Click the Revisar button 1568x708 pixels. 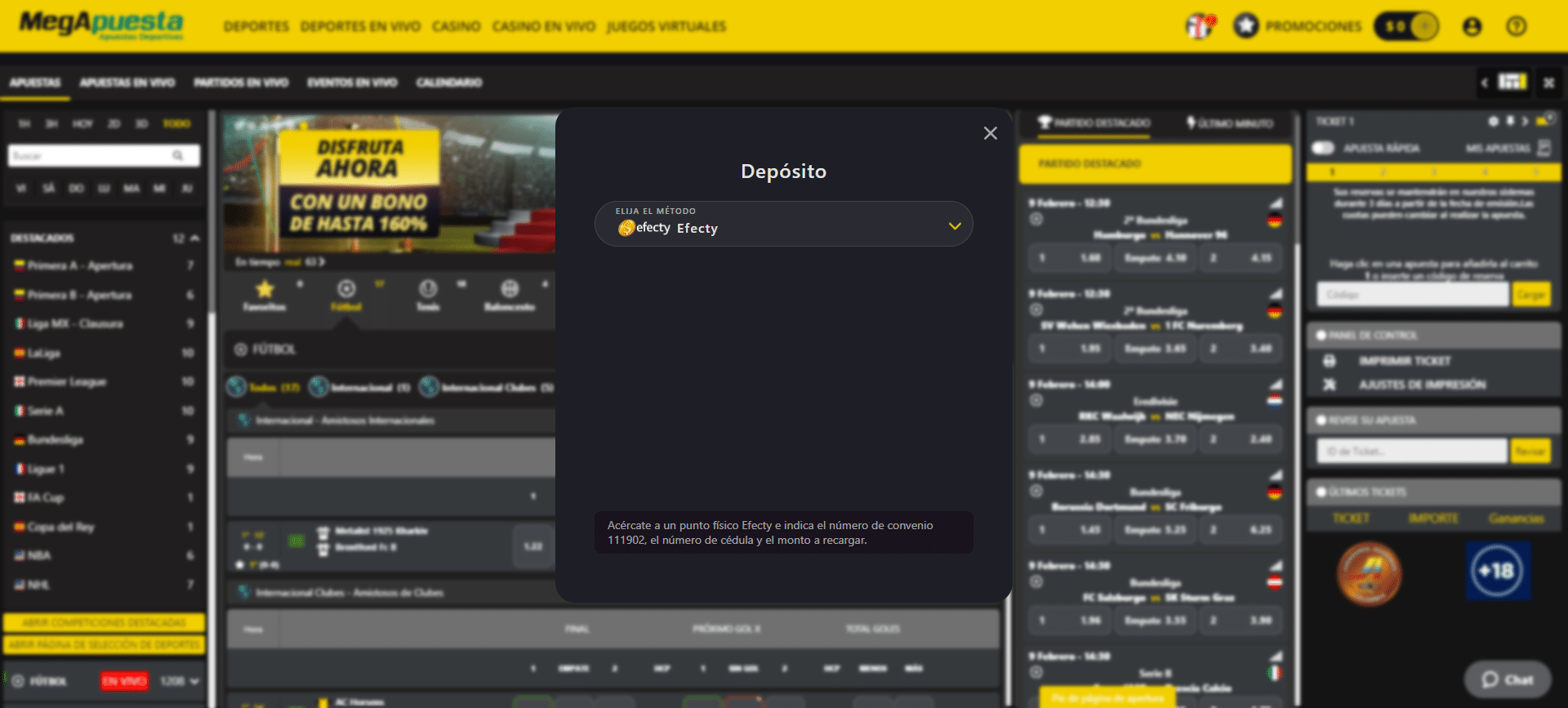coord(1530,451)
